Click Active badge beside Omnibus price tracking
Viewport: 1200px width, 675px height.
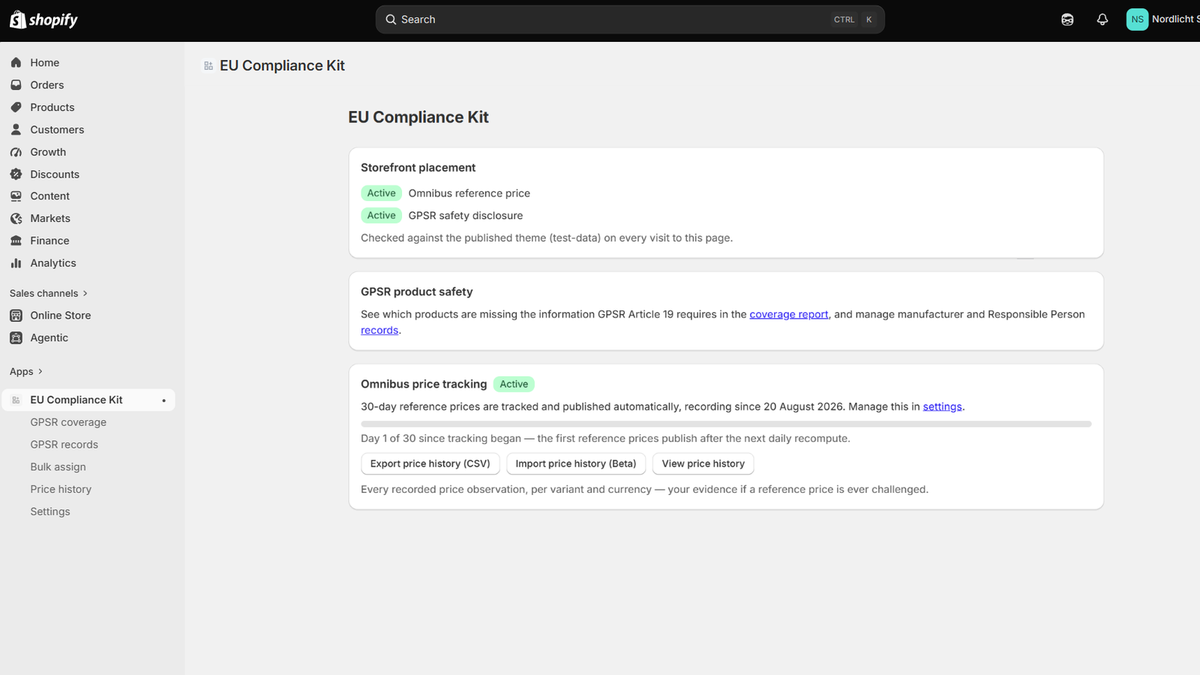point(514,384)
